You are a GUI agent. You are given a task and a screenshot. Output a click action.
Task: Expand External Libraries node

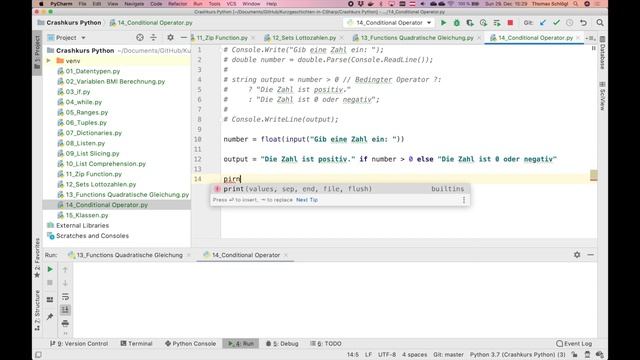82,225
